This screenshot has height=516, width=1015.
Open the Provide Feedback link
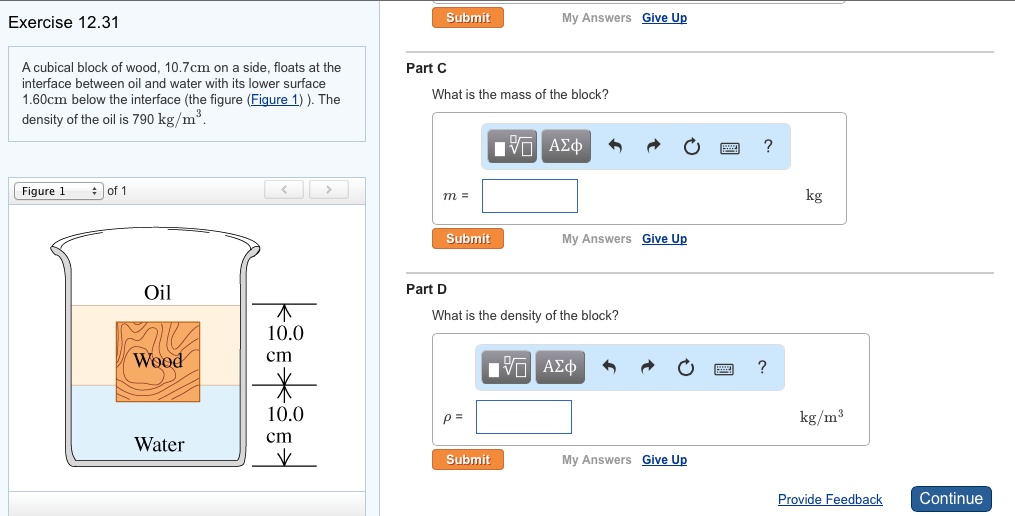pyautogui.click(x=830, y=499)
